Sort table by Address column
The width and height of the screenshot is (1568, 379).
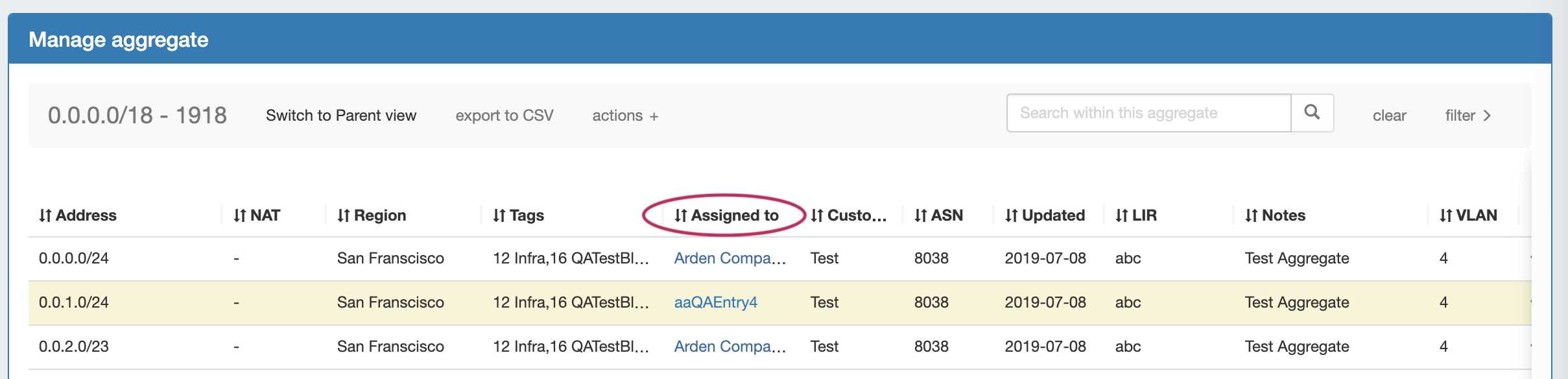78,215
